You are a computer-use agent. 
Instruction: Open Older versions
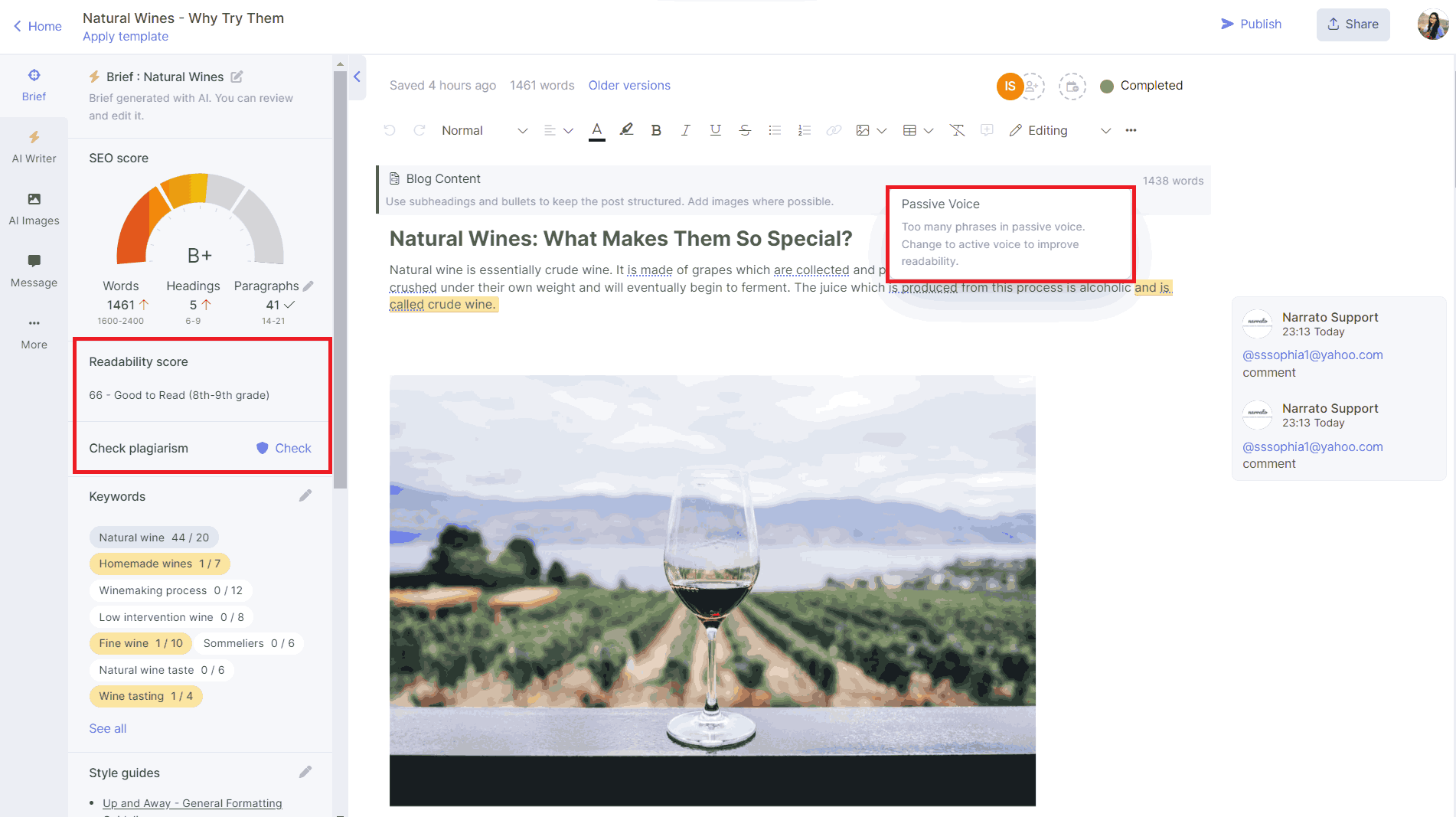(629, 85)
